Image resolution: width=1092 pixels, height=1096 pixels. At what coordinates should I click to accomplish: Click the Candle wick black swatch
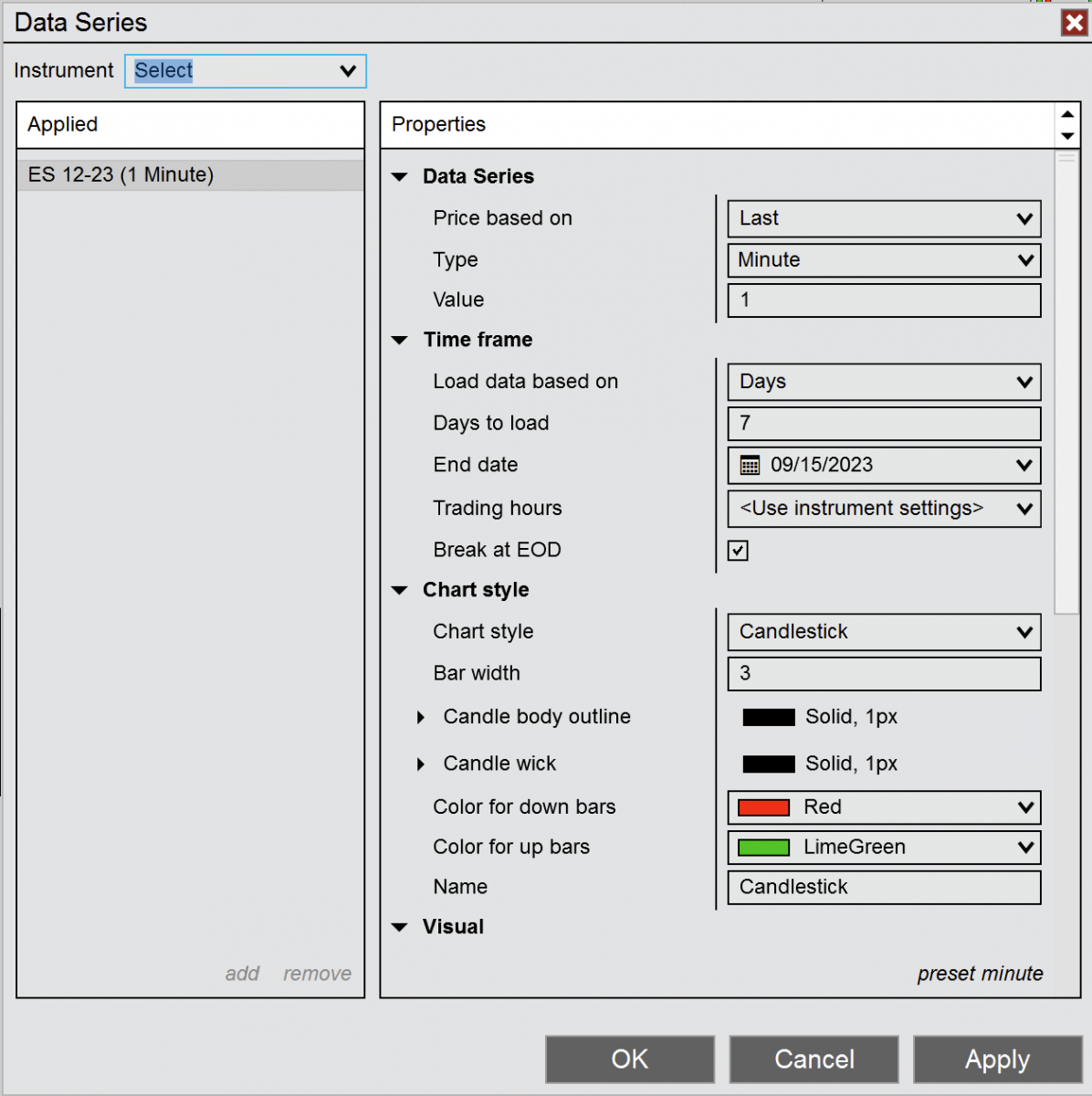(x=769, y=764)
